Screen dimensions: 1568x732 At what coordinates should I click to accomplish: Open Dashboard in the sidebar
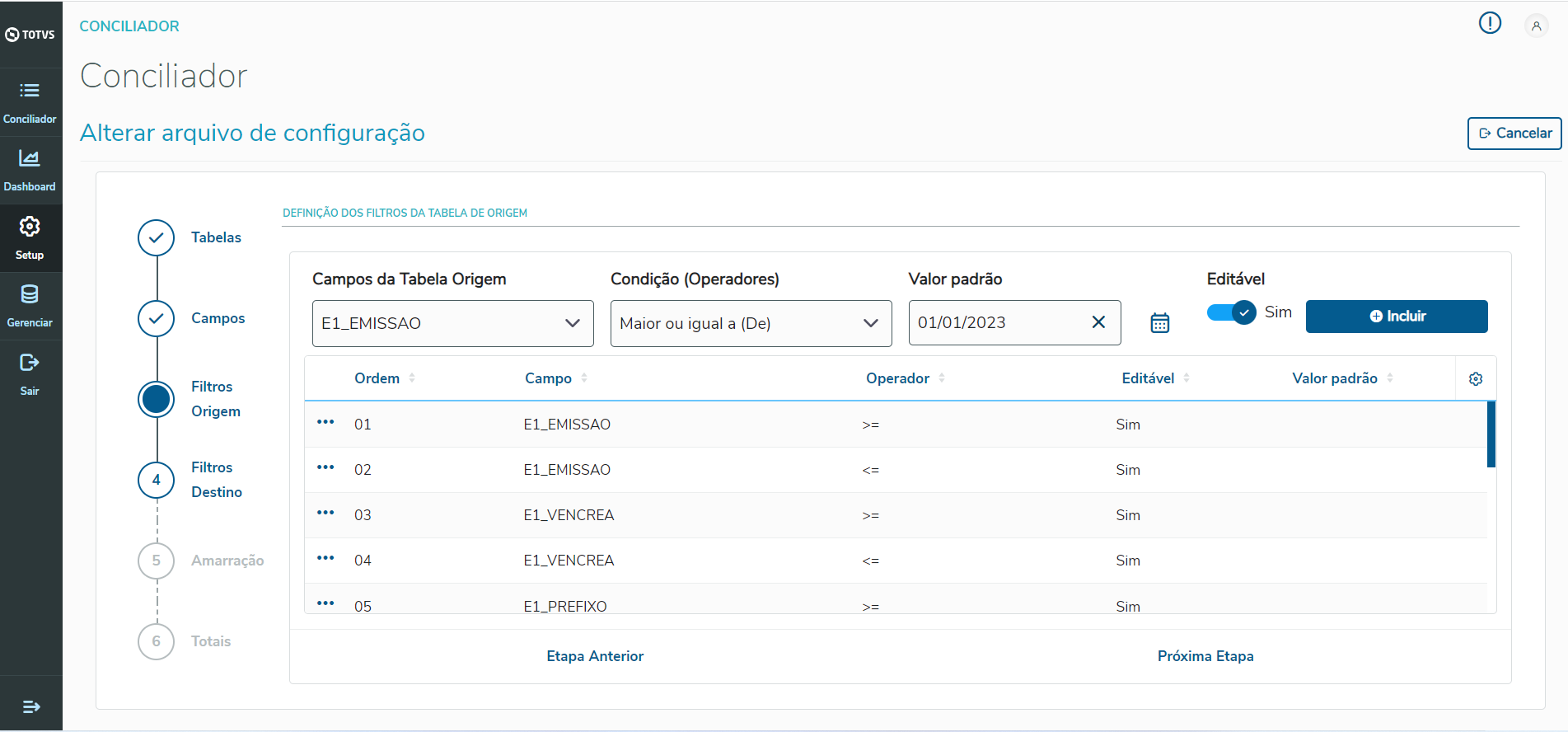point(30,170)
